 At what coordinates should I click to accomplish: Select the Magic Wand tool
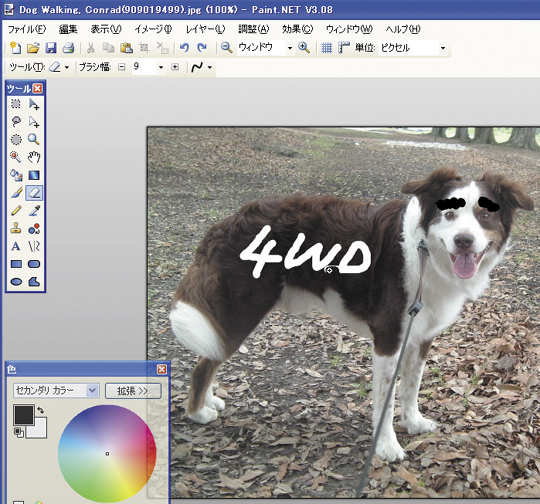click(x=16, y=157)
